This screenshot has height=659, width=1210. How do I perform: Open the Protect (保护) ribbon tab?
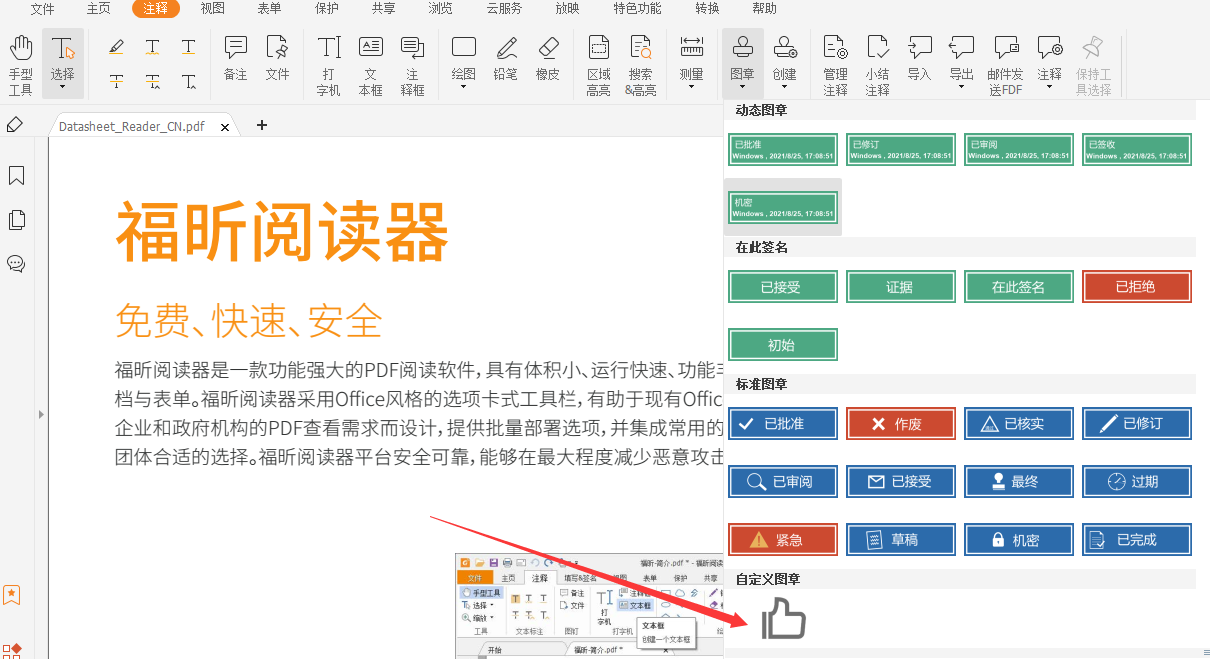[326, 9]
